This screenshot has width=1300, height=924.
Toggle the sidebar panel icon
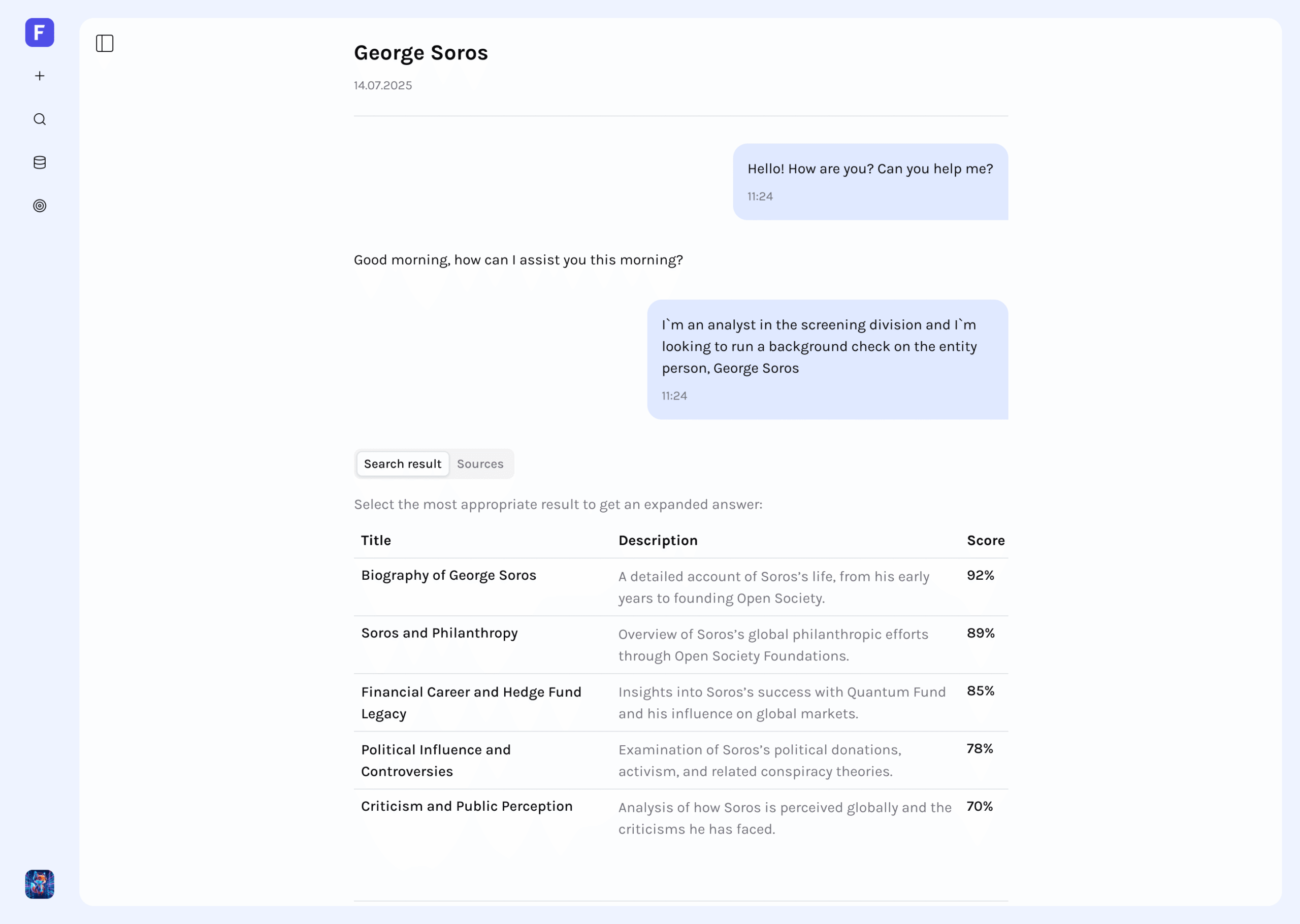pos(105,43)
